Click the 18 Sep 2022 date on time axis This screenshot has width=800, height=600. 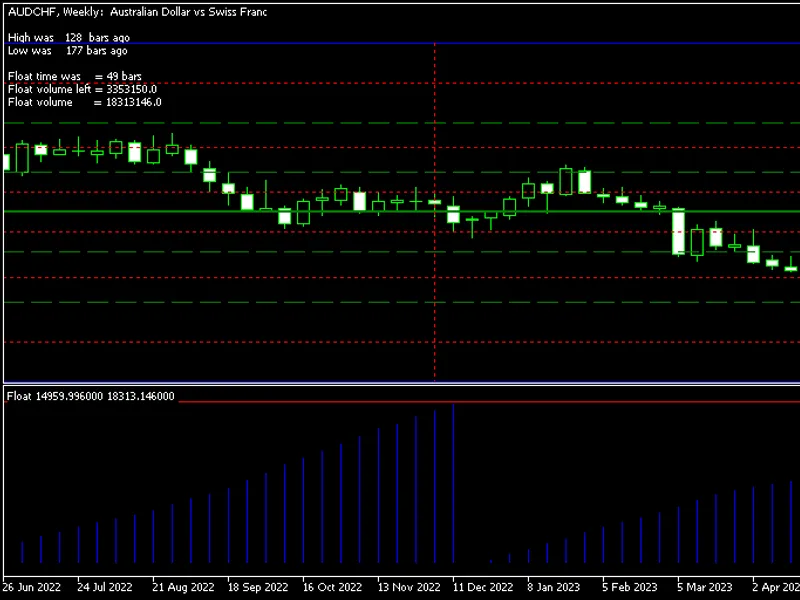(x=258, y=587)
